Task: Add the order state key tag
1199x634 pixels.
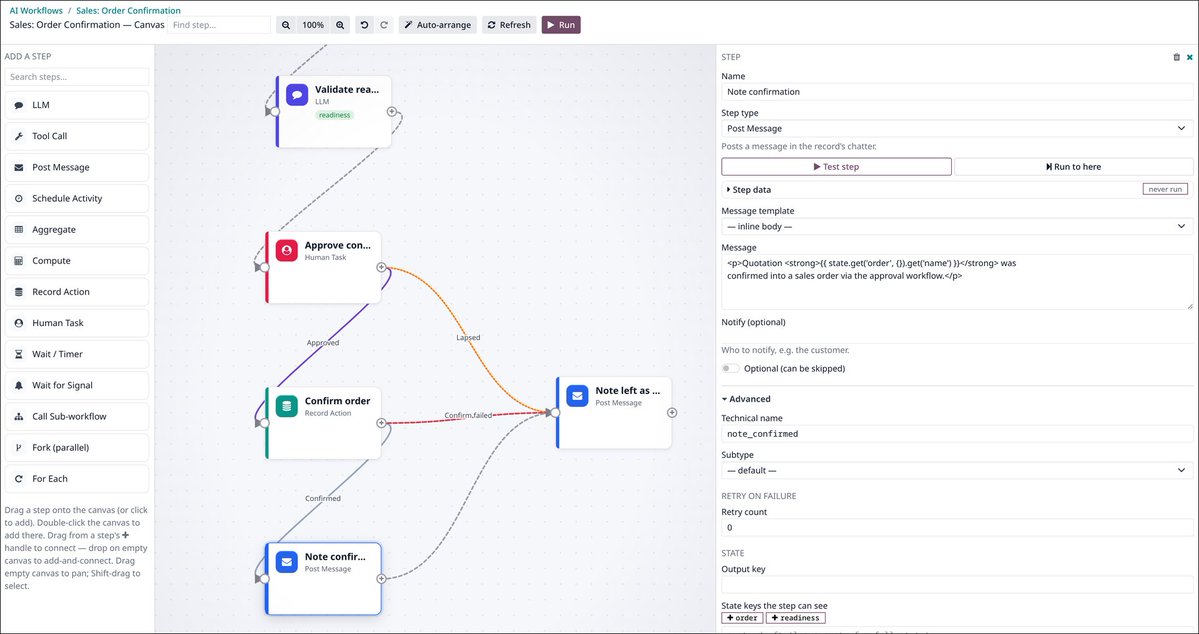Action: [742, 618]
